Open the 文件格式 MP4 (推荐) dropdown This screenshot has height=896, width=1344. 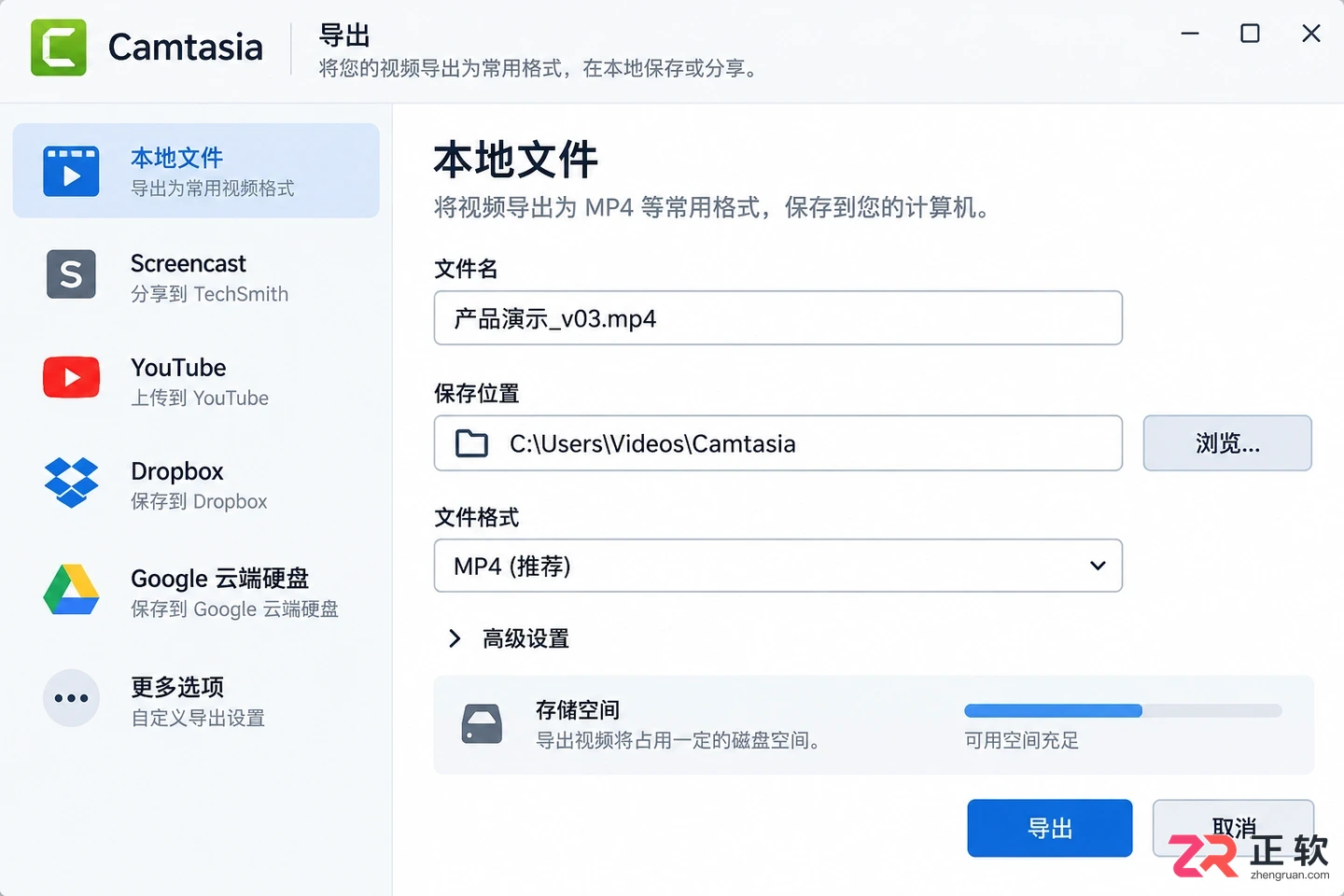(777, 566)
